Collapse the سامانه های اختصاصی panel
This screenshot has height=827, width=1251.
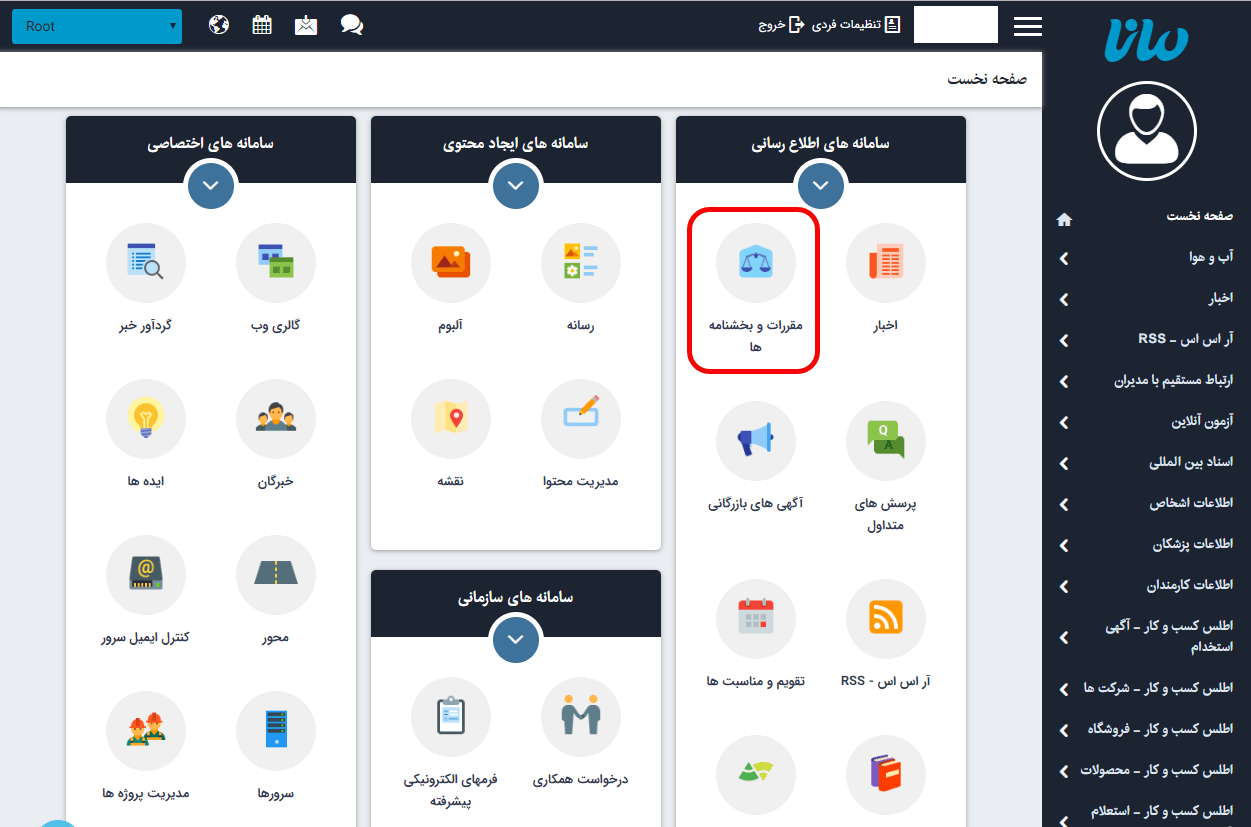pos(211,185)
